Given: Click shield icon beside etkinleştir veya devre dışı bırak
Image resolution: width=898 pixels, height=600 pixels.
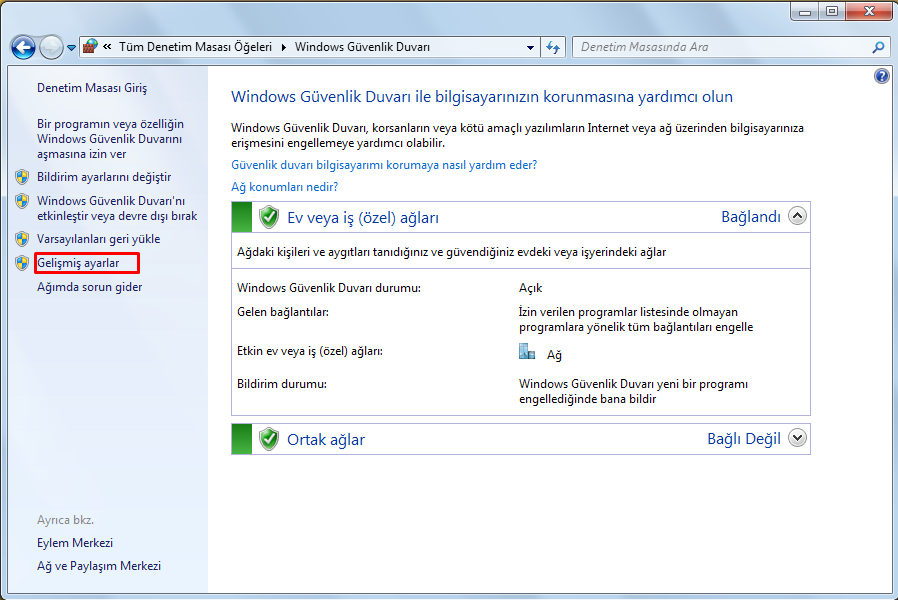Looking at the screenshot, I should [22, 201].
